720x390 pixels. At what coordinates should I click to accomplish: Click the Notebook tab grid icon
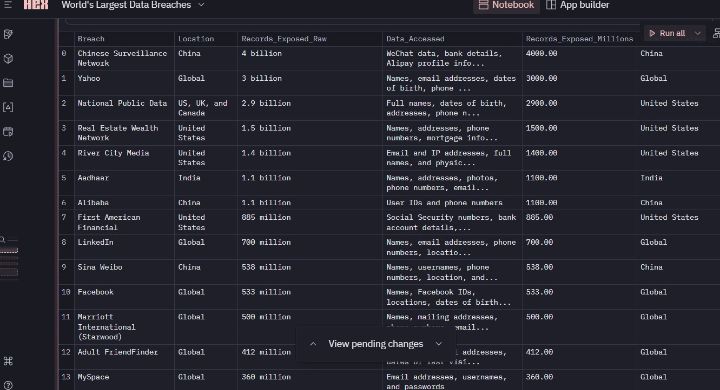point(483,5)
